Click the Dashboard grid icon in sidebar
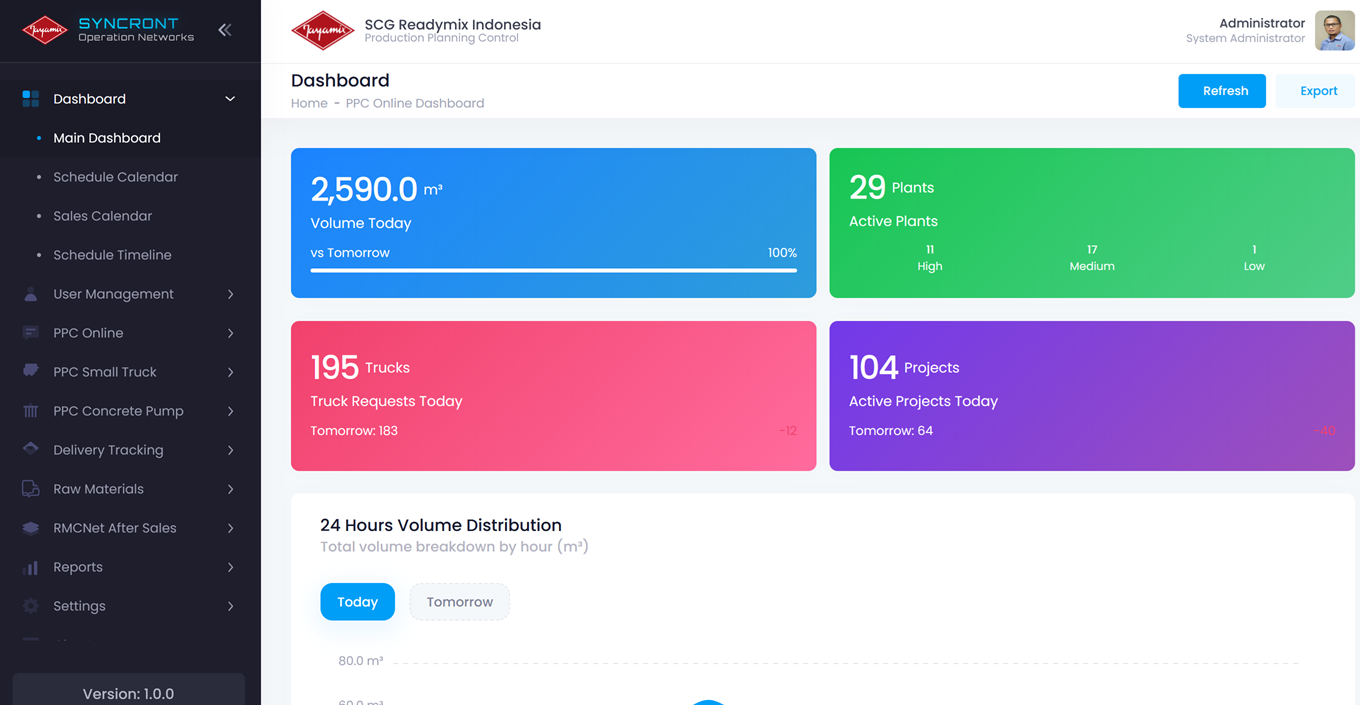Screen dimensions: 1360x705 point(31,99)
